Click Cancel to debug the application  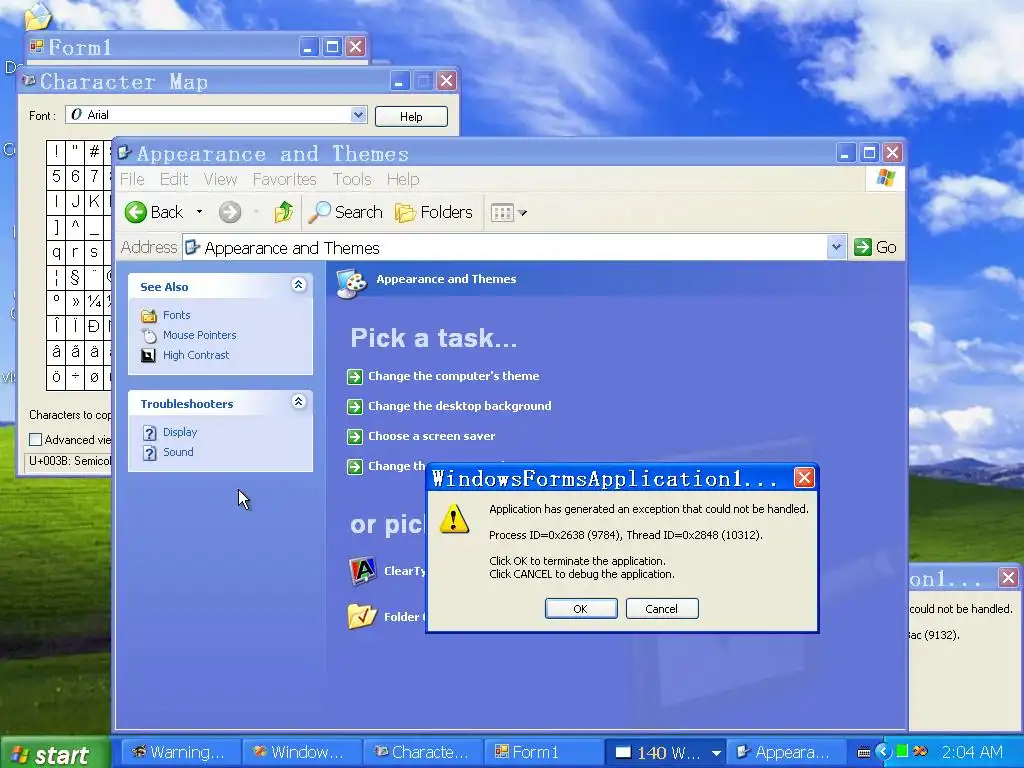click(x=662, y=609)
